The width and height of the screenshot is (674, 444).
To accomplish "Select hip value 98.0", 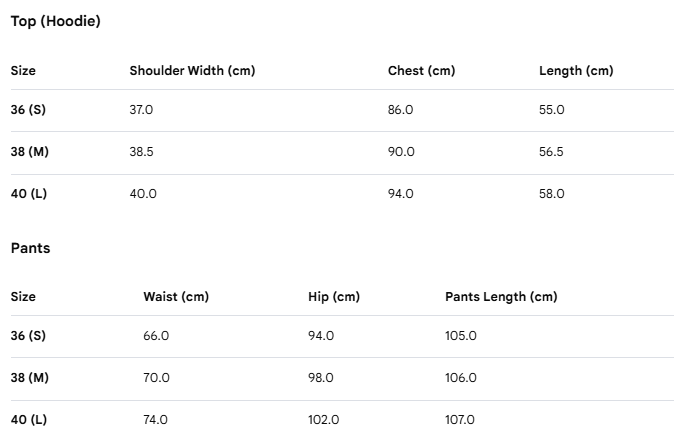I will pos(321,378).
